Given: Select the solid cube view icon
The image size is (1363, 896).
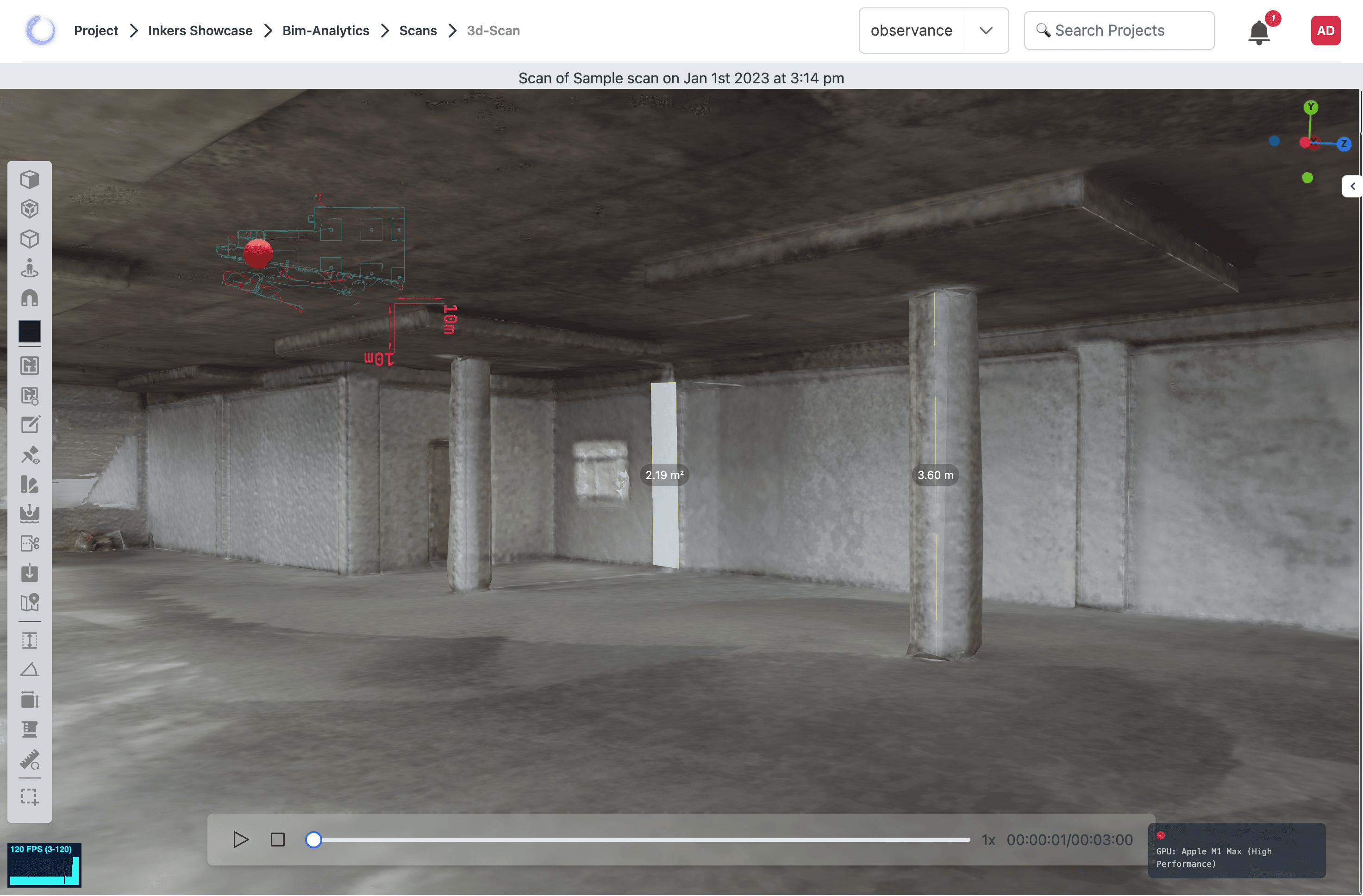Looking at the screenshot, I should [x=29, y=180].
